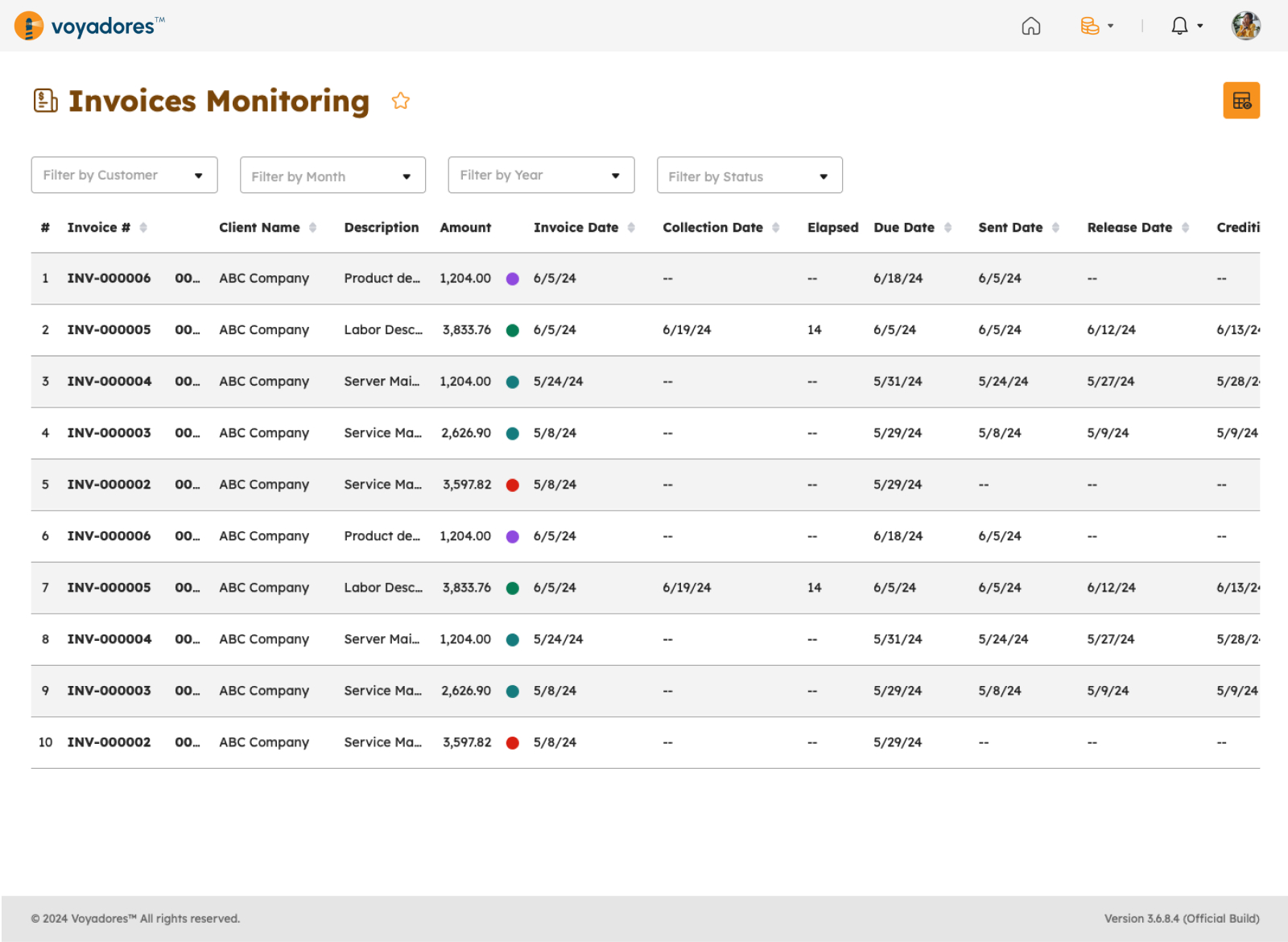The width and height of the screenshot is (1288, 942).
Task: Click the teal status dot in row 4
Action: point(513,433)
